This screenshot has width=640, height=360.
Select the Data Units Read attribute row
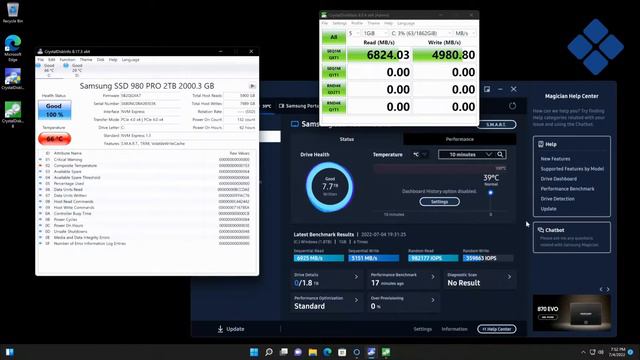[147, 189]
